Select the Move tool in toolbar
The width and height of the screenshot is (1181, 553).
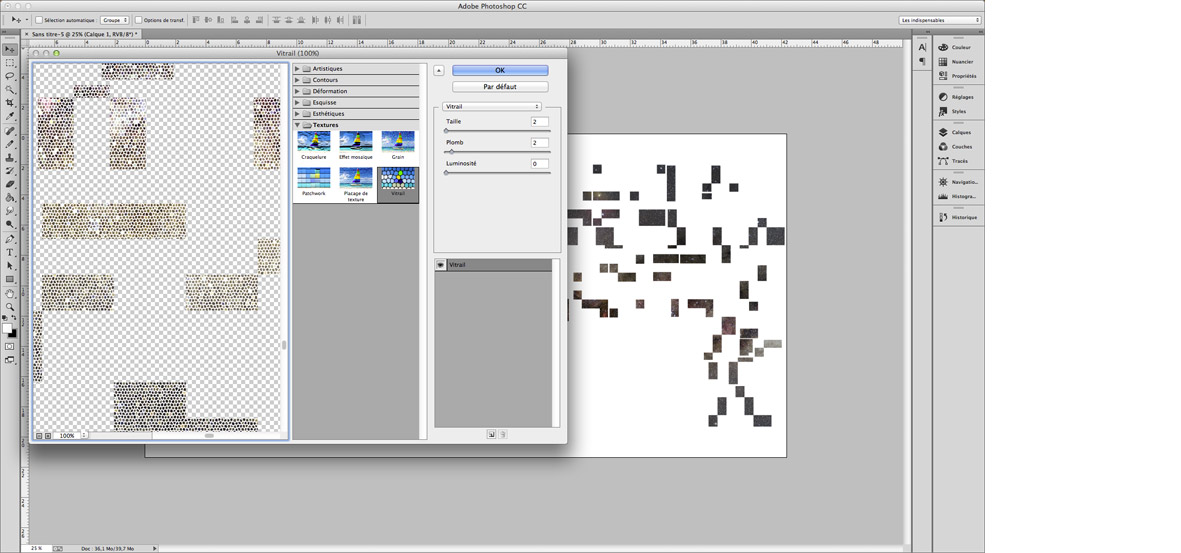click(x=10, y=49)
